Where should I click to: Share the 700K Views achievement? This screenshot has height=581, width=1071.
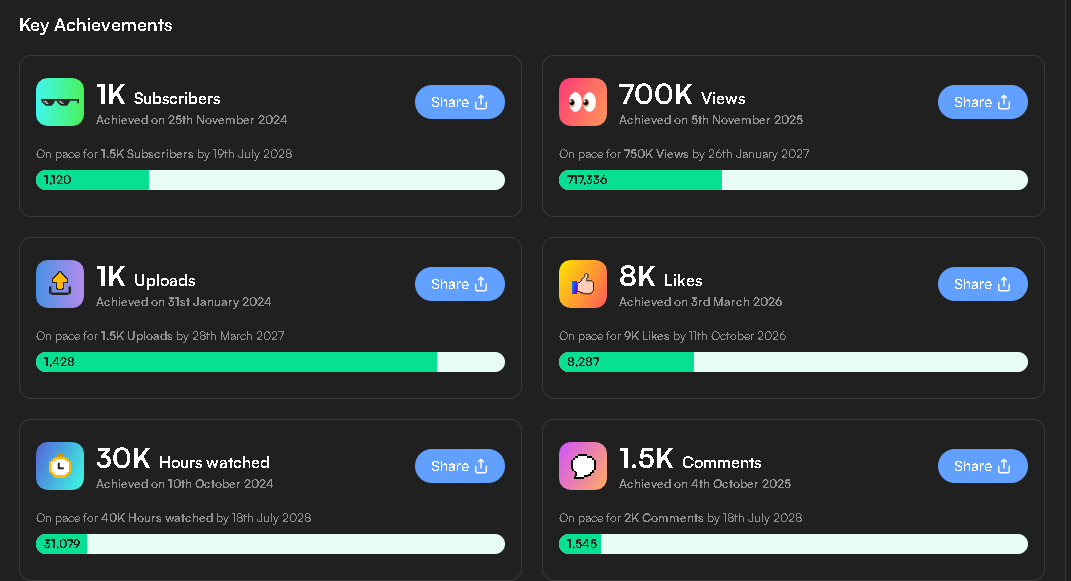pyautogui.click(x=982, y=102)
